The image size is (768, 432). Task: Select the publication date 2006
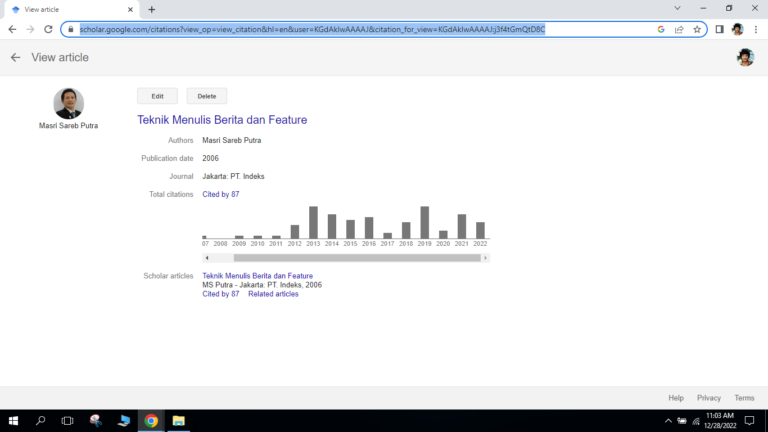pyautogui.click(x=211, y=158)
